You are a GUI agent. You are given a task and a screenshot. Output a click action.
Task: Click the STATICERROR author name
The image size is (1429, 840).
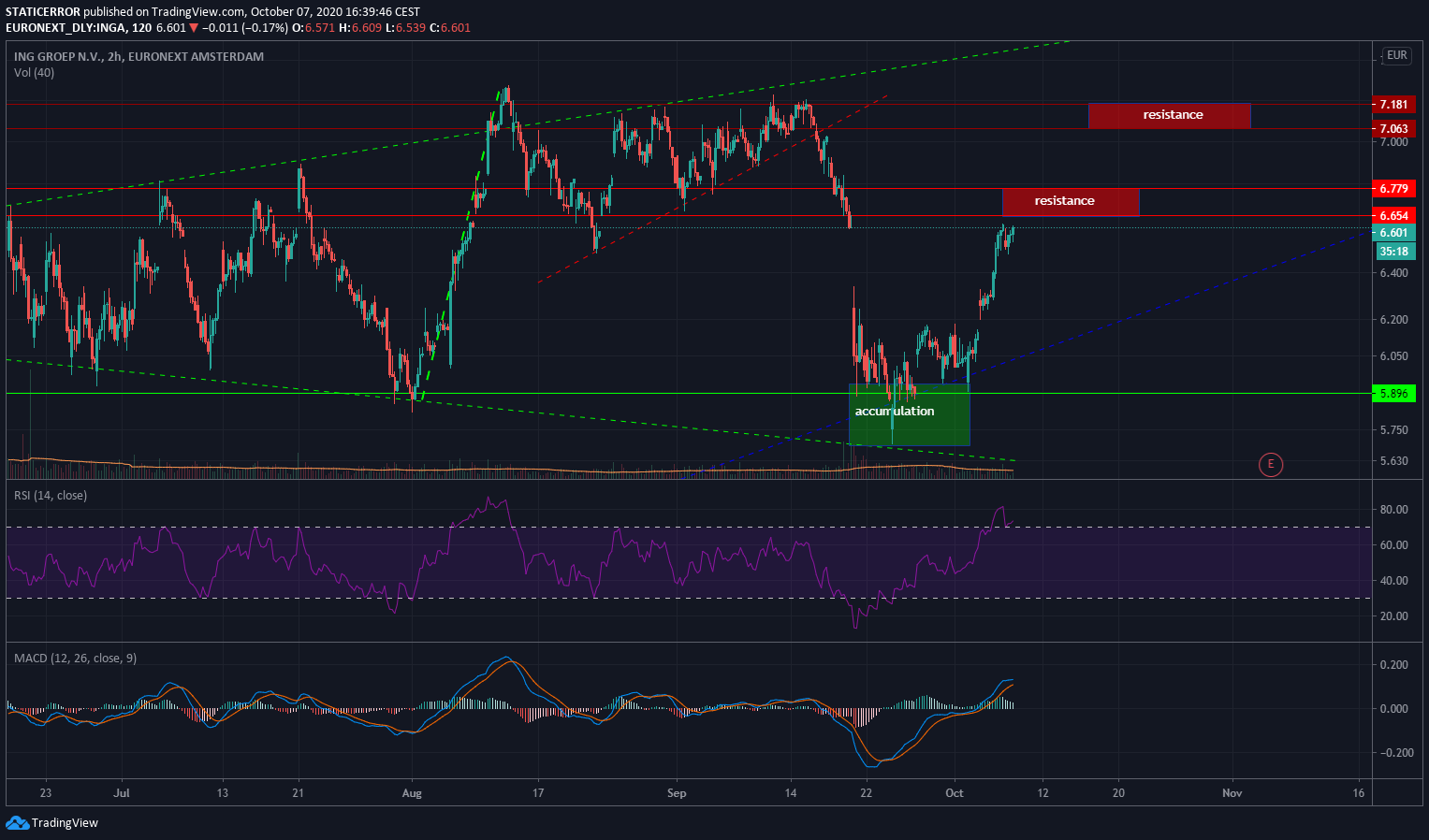(x=42, y=12)
